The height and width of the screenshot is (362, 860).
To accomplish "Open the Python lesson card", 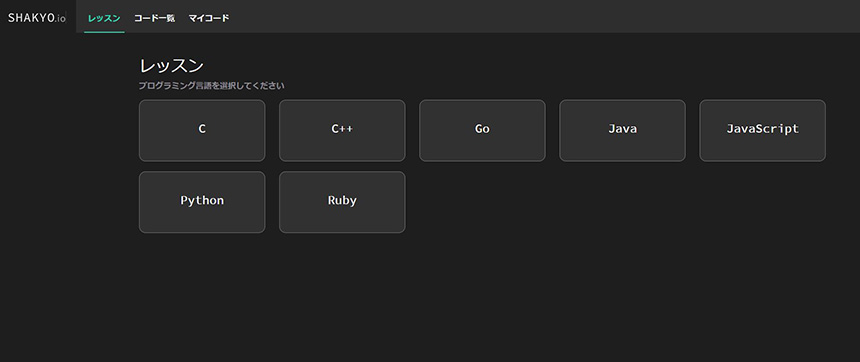I will (x=202, y=202).
